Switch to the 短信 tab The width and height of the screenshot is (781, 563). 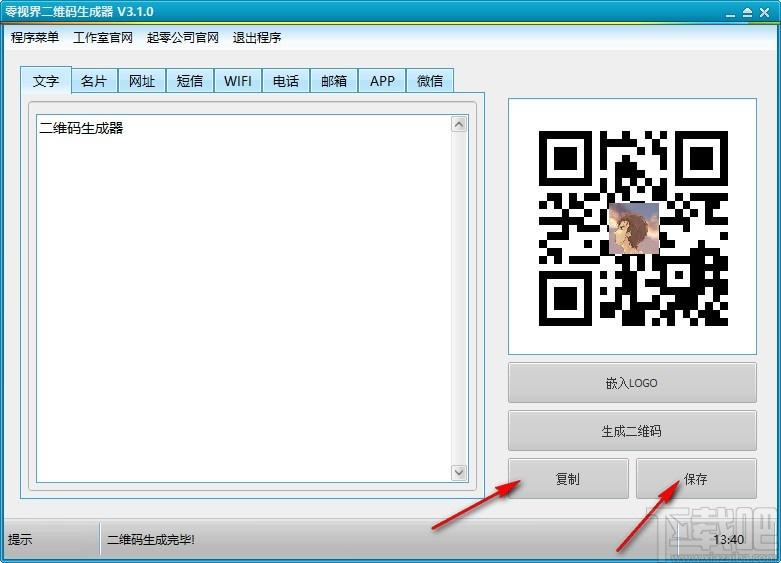click(x=190, y=81)
